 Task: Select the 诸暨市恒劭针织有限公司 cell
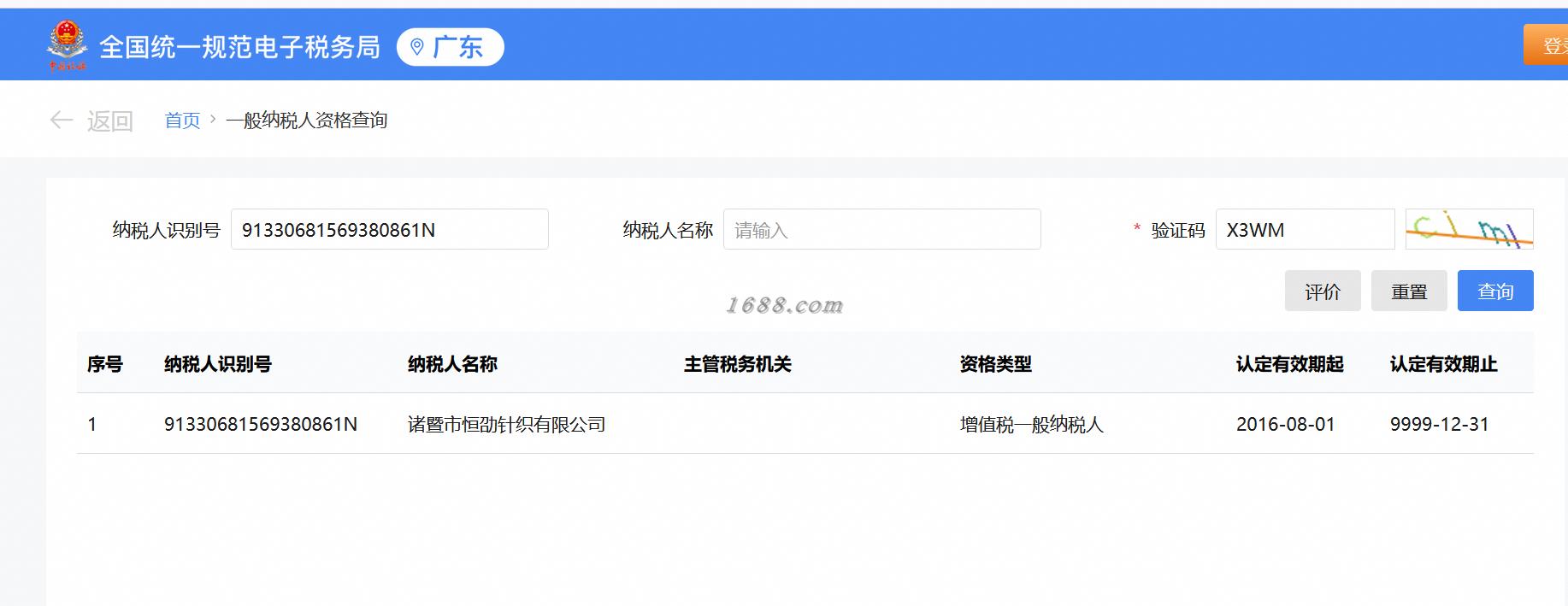coord(507,424)
